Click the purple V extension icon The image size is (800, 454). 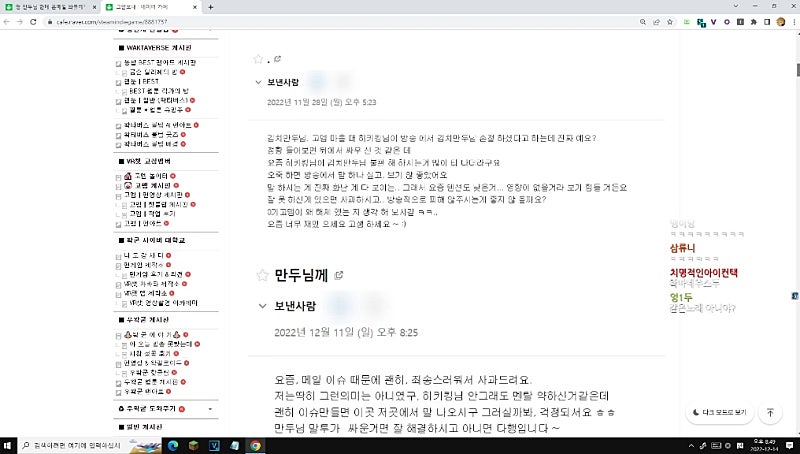point(714,22)
